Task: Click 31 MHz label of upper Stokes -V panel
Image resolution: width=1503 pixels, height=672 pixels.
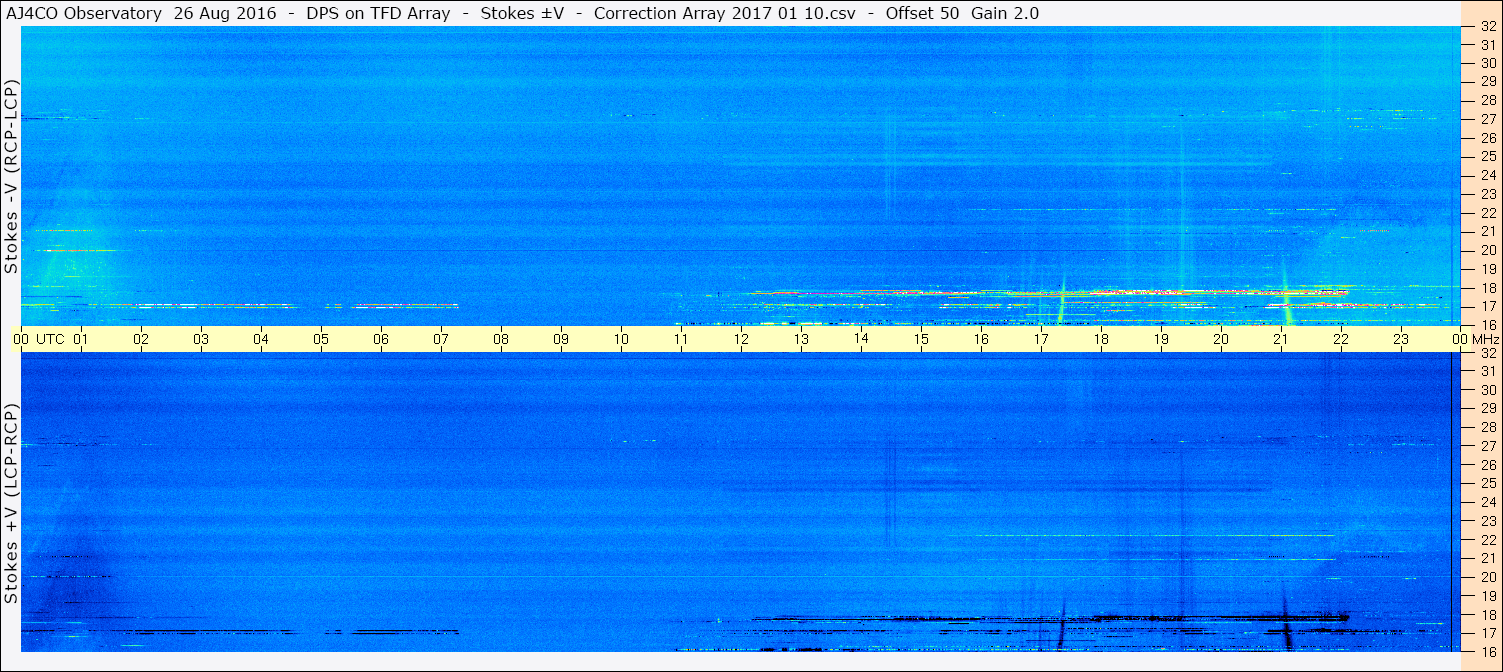Action: [1488, 45]
